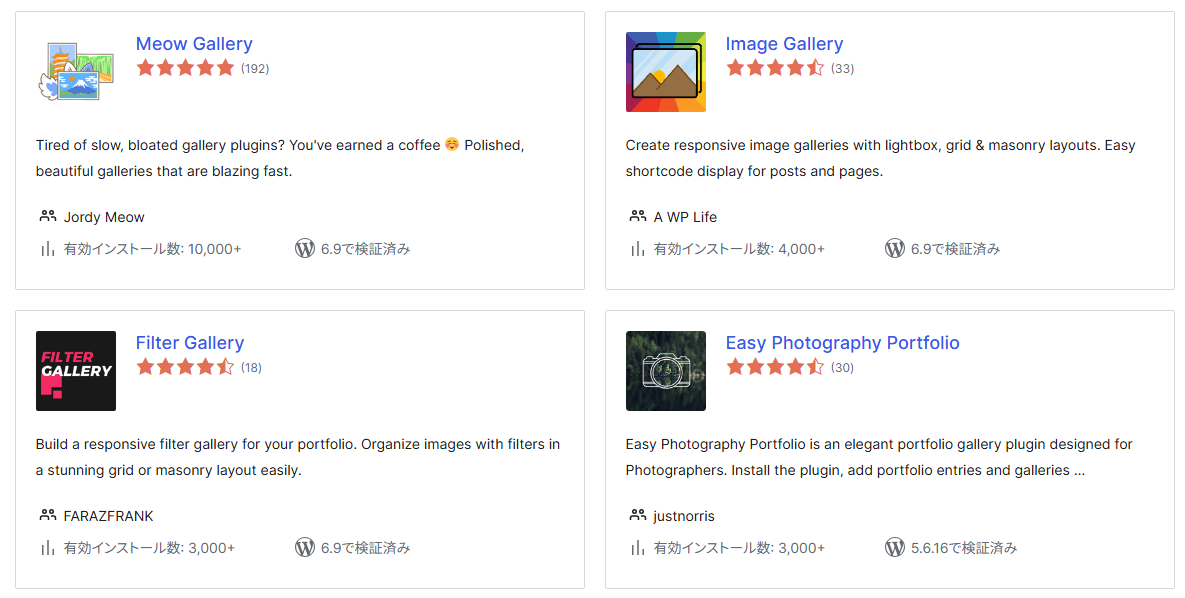Click the author icon beside FARAZFRANK
The height and width of the screenshot is (598, 1185).
[47, 515]
